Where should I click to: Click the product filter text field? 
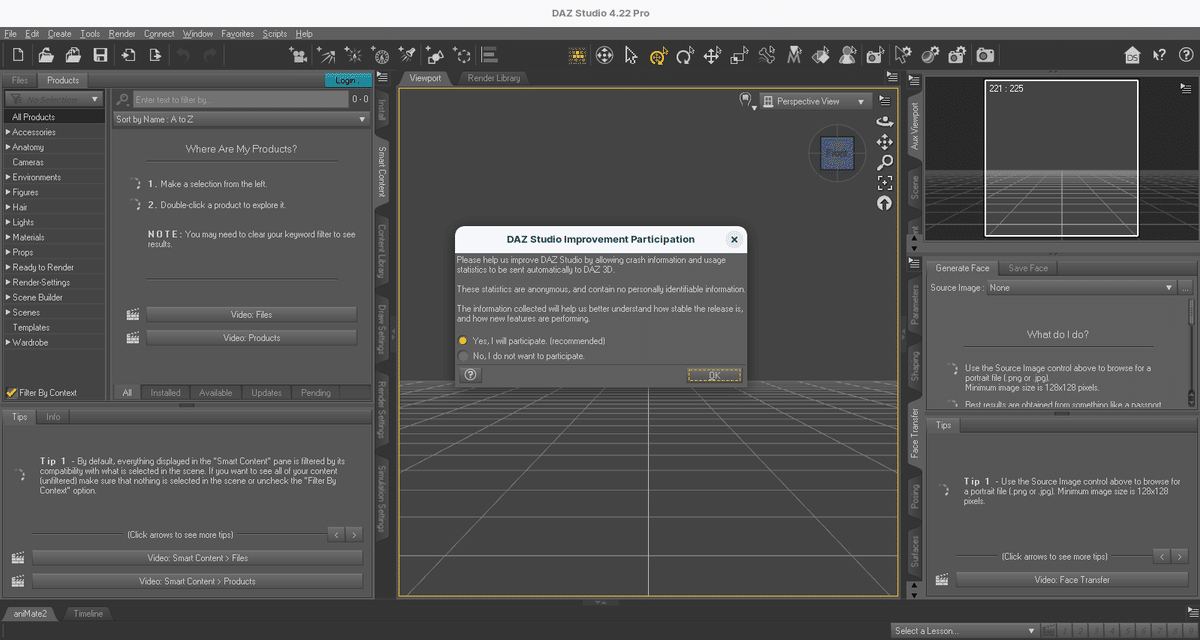point(239,100)
